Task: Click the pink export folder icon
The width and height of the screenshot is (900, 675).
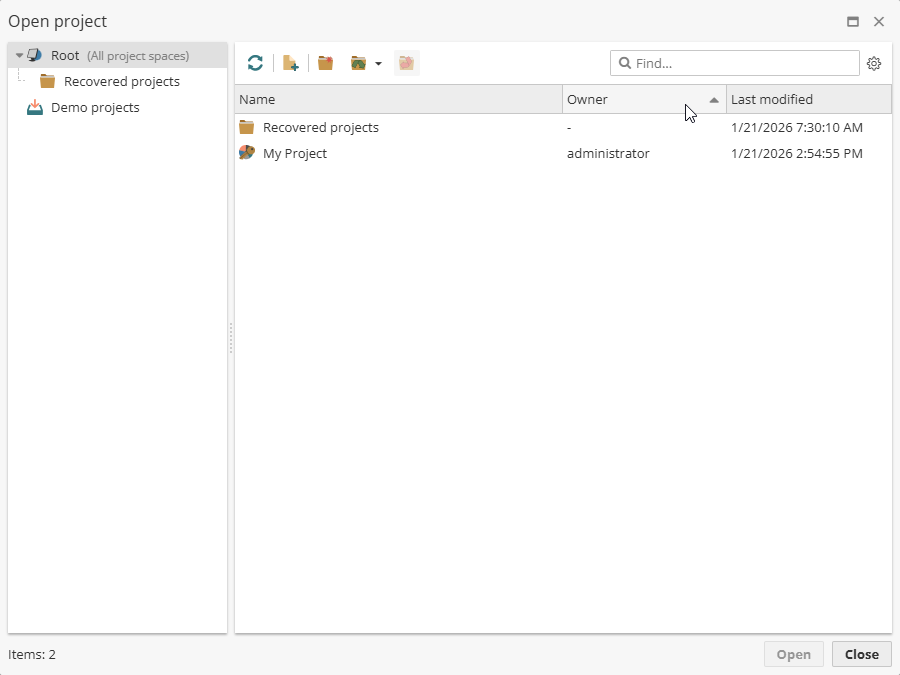Action: (x=406, y=62)
